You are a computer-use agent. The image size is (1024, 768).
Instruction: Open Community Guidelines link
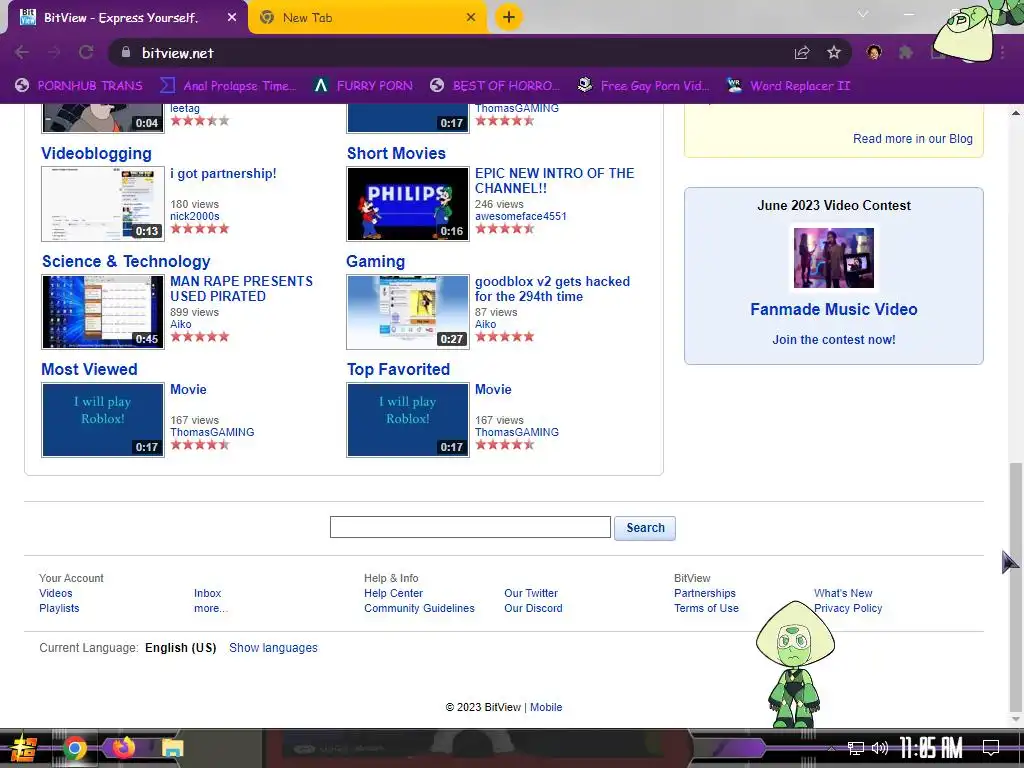pos(419,608)
